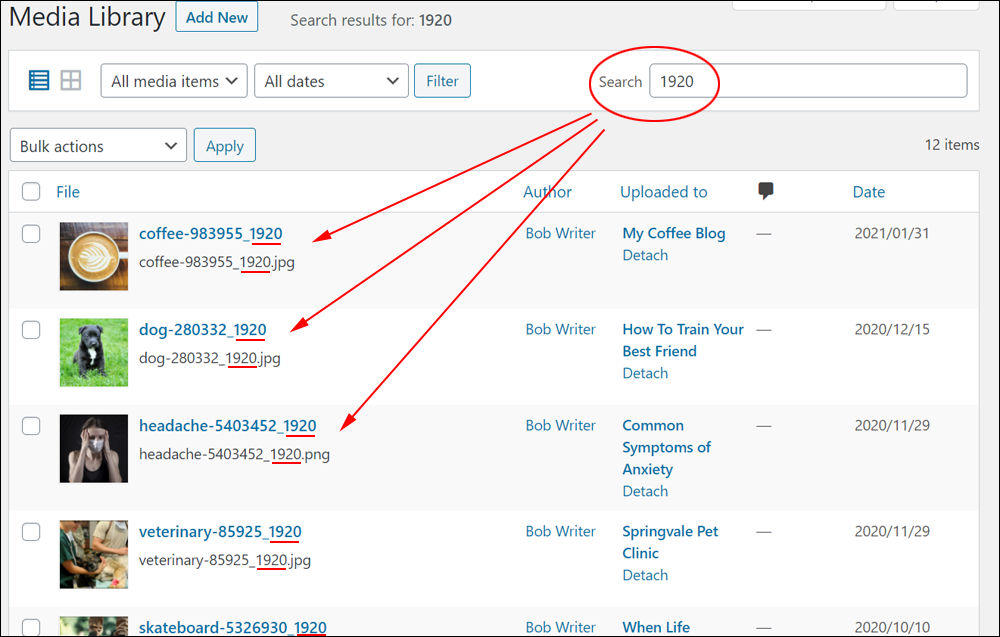This screenshot has height=637, width=1000.
Task: Click the headache woman thumbnail
Action: (x=94, y=449)
